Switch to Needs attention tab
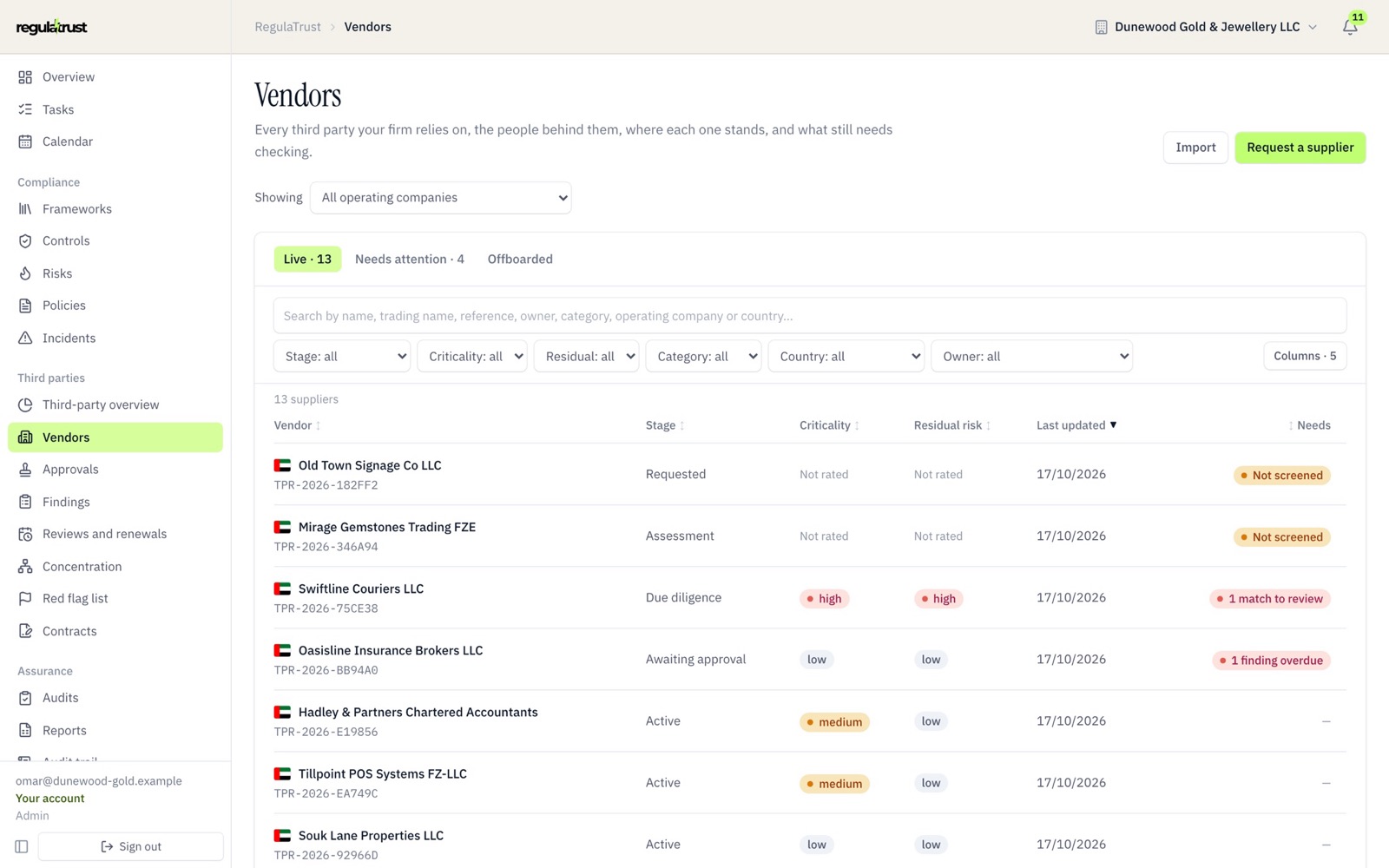 pos(410,259)
